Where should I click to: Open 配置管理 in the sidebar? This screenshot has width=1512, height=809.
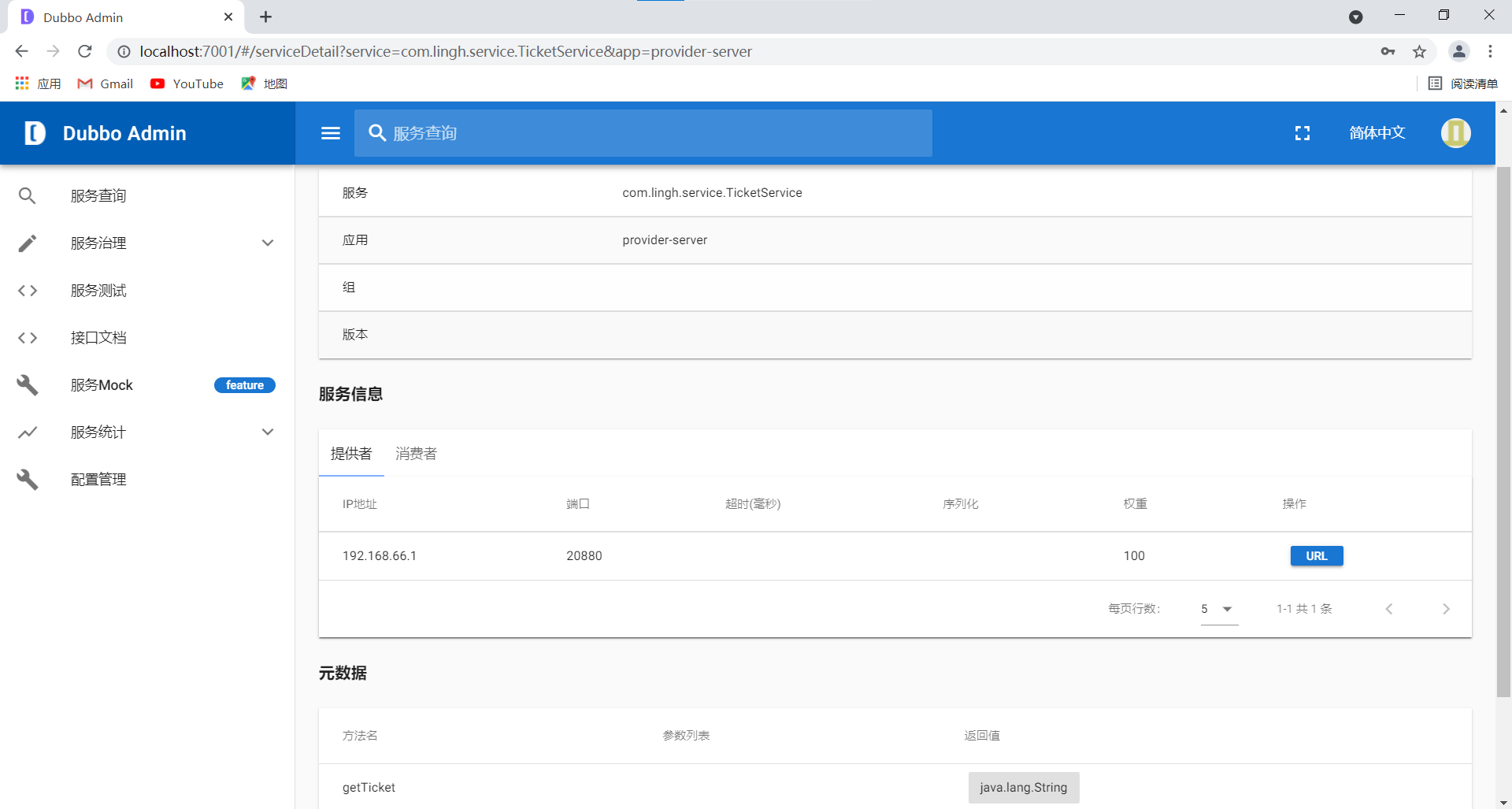pos(98,480)
